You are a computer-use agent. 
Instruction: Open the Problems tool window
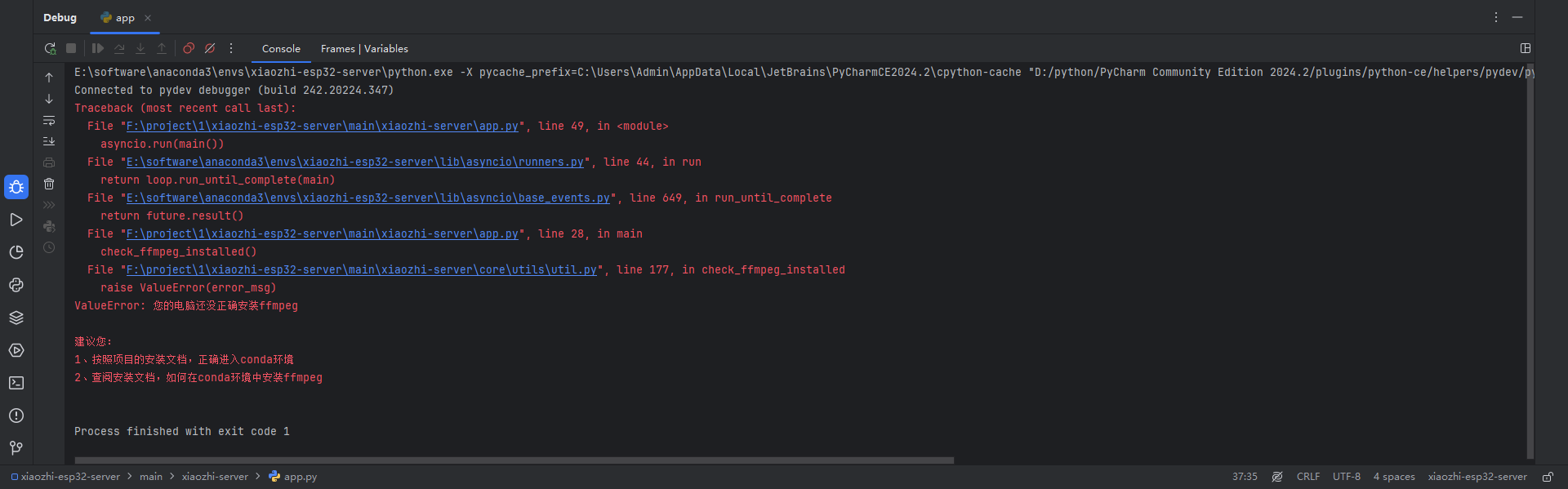click(16, 416)
